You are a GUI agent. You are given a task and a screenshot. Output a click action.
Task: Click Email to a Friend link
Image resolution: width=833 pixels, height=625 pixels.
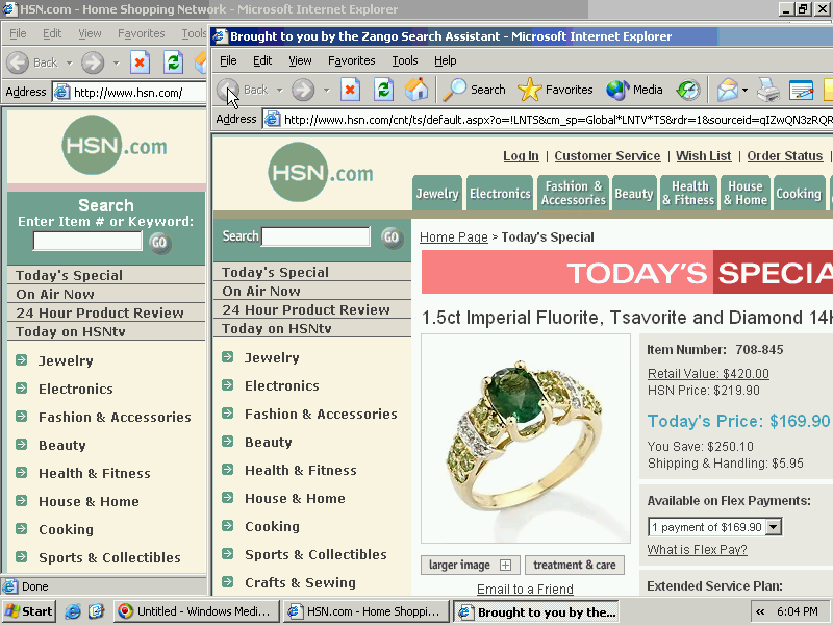[525, 589]
